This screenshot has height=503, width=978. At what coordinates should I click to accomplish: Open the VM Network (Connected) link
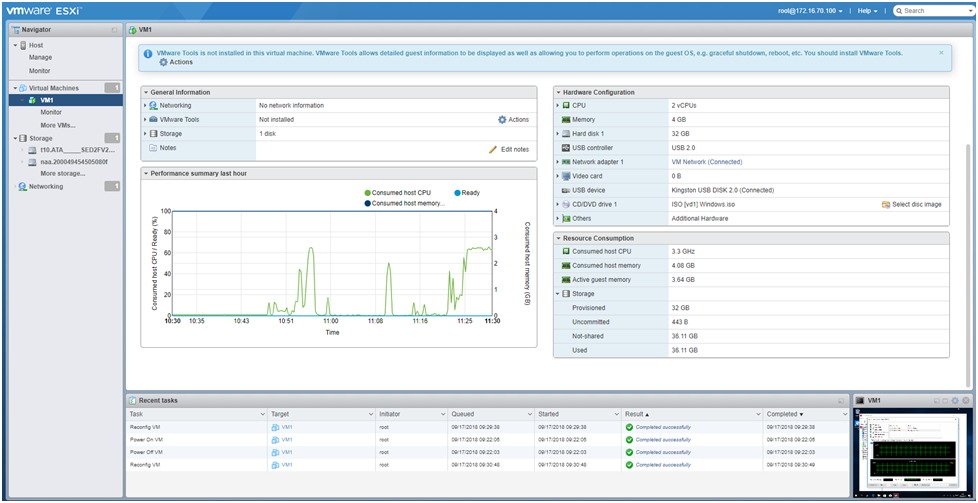(707, 162)
